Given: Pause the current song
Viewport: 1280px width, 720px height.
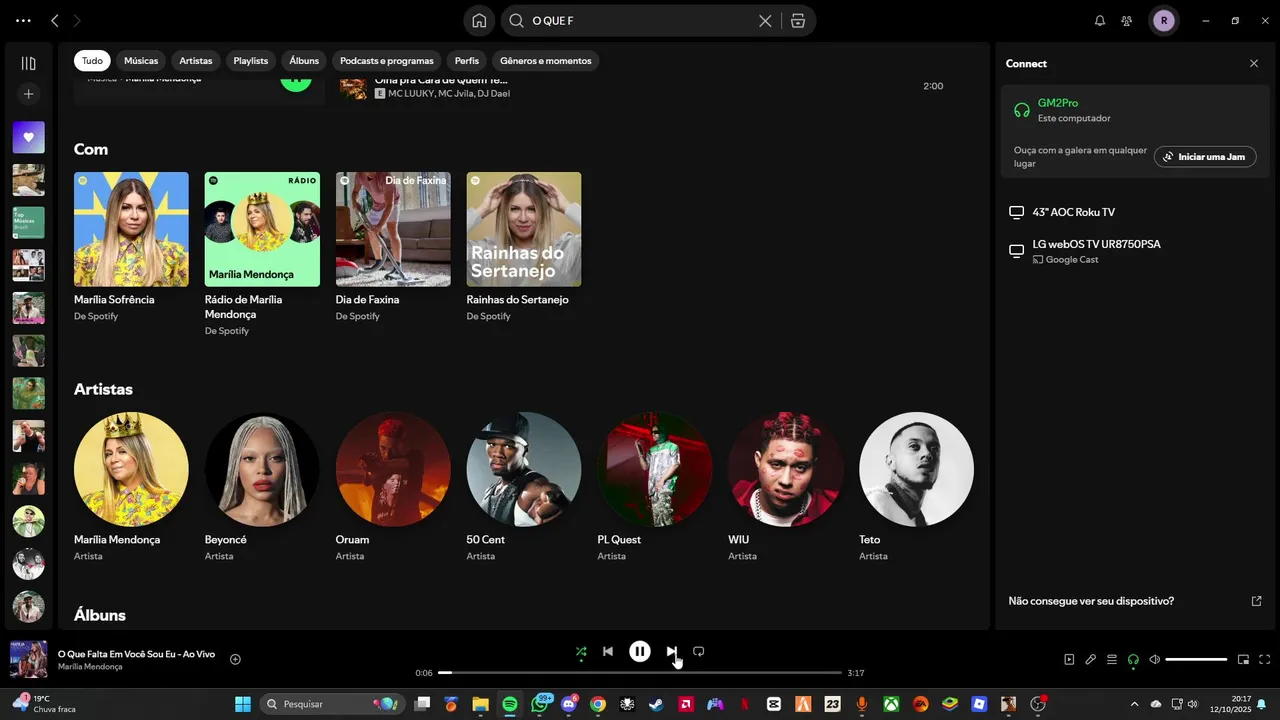Looking at the screenshot, I should [x=640, y=652].
